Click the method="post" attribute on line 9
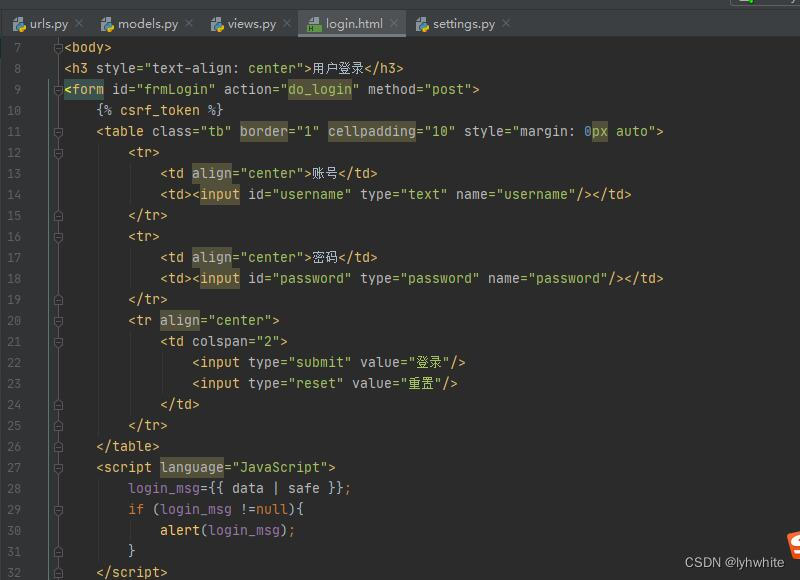Screen dimensions: 800x580 pos(419,90)
